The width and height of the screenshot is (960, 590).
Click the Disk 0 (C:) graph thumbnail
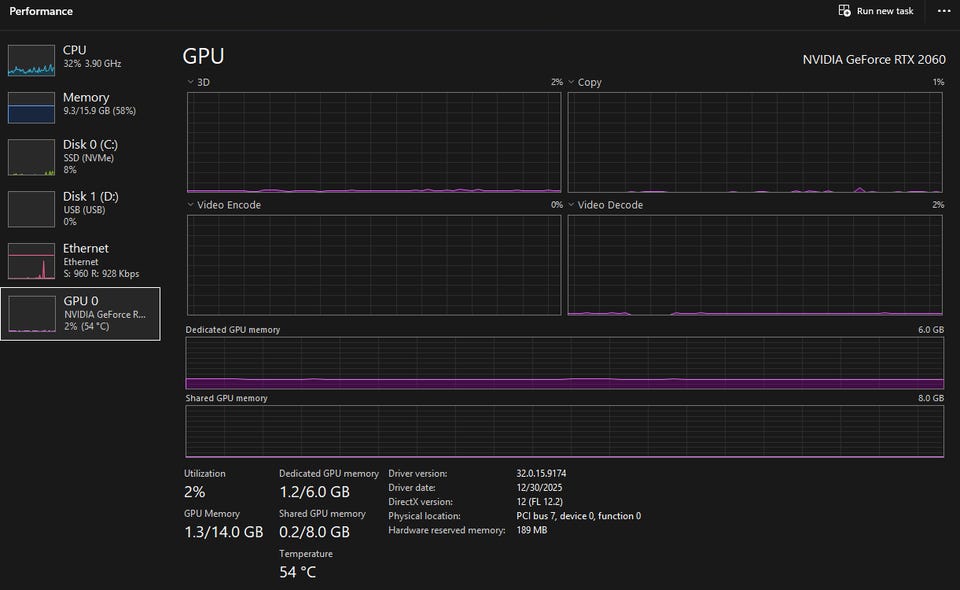(31, 157)
